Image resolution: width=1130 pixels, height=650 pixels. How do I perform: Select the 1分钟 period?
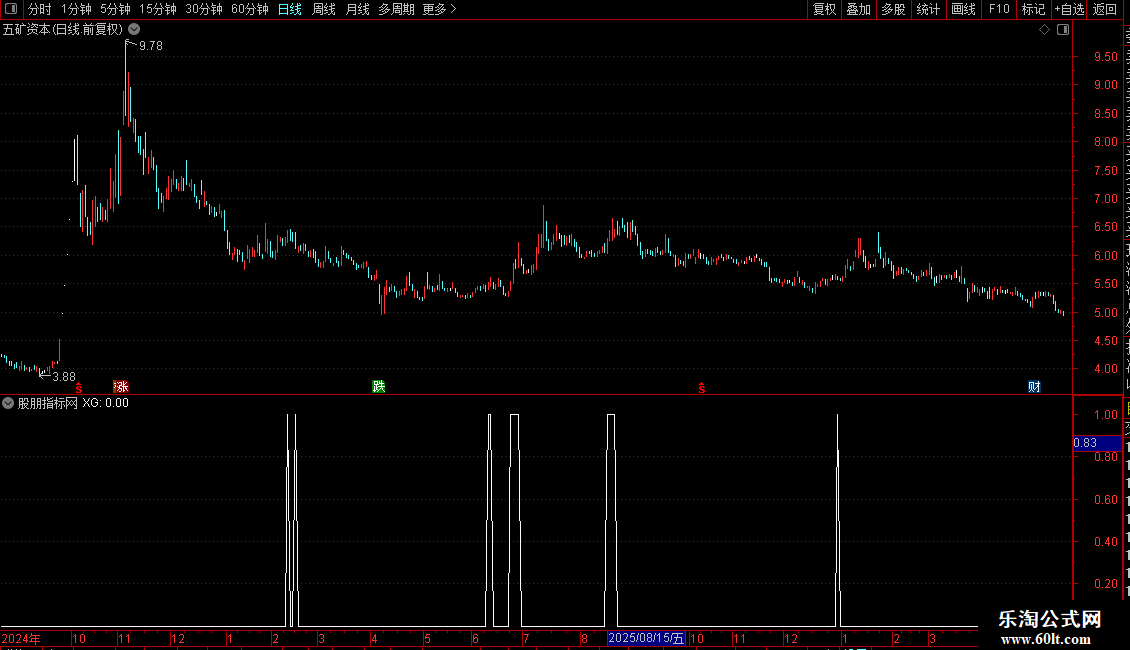(76, 9)
